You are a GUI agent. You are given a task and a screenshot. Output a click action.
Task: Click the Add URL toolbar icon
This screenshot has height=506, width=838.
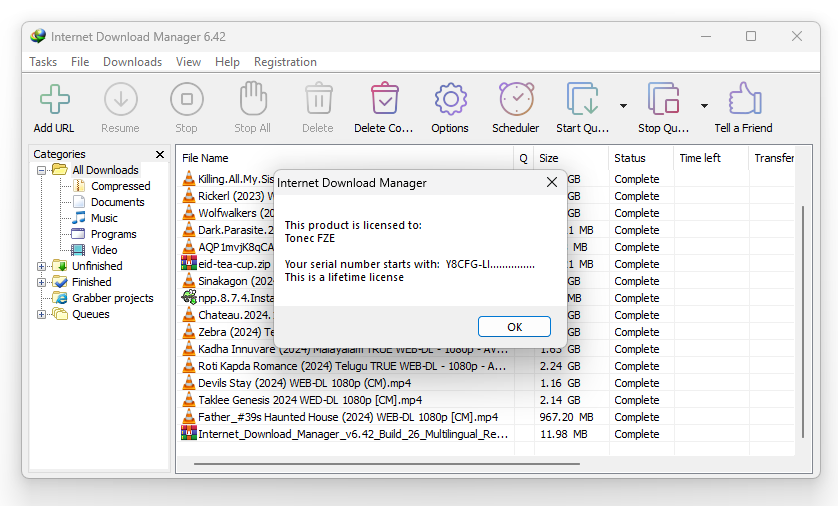click(x=54, y=99)
